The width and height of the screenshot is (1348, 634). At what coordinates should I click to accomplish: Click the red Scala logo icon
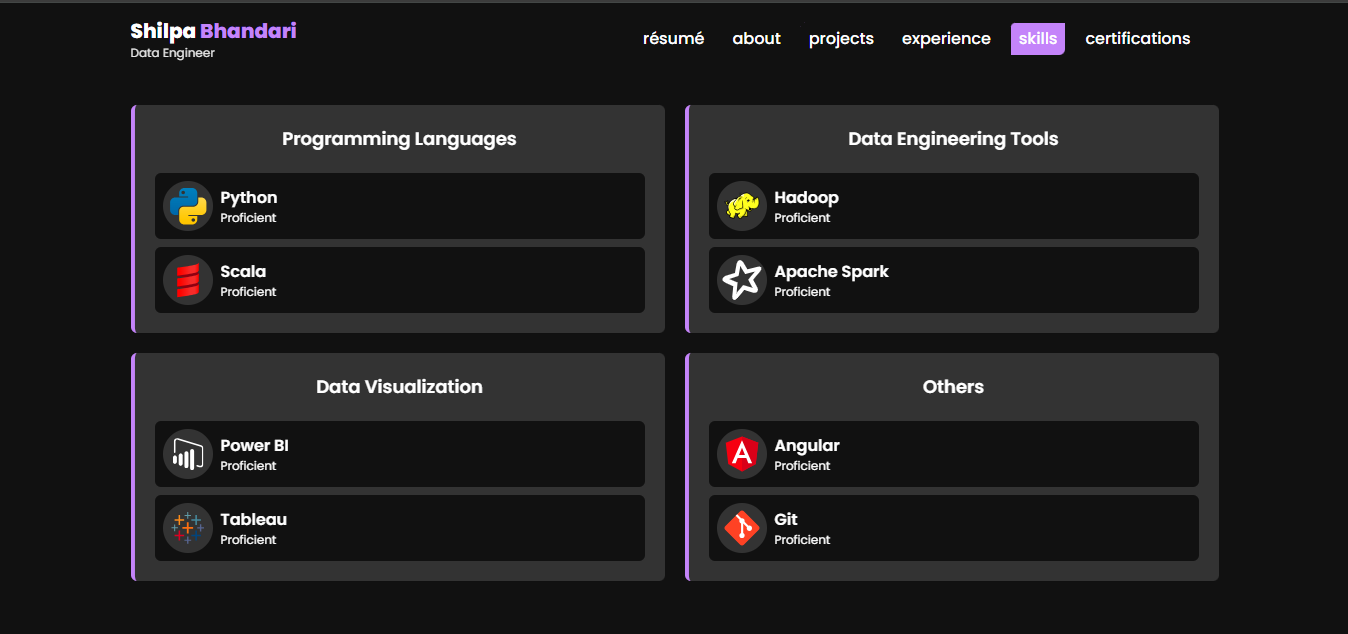[x=188, y=280]
